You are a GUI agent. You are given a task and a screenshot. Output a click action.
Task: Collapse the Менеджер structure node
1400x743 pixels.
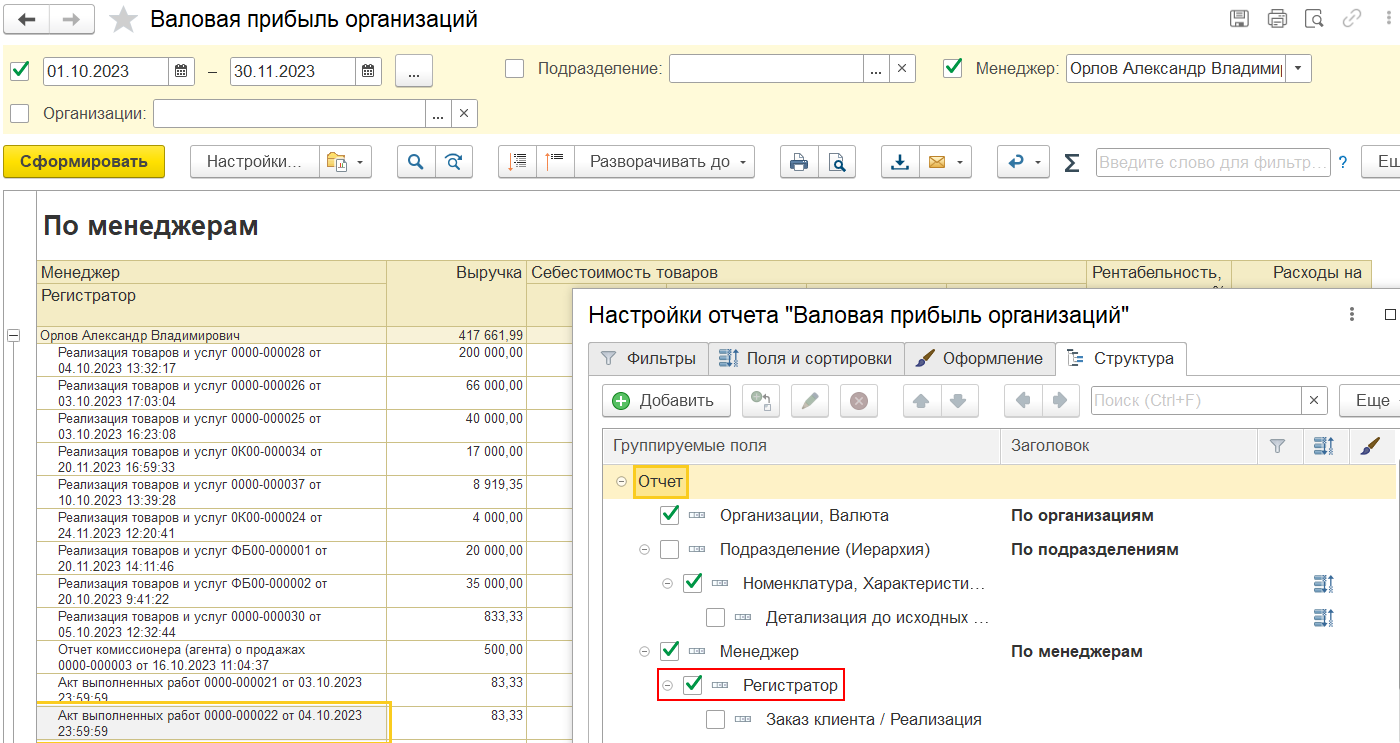tap(644, 651)
